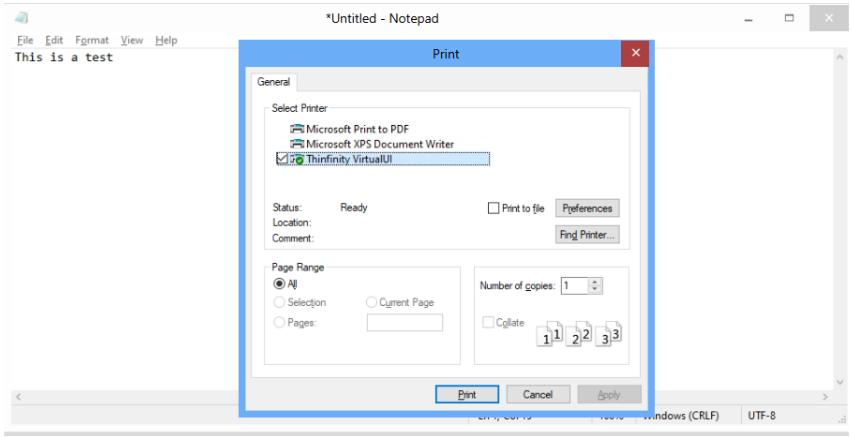Open the View menu in Notepad
Viewport: 851px width, 437px height.
point(132,40)
